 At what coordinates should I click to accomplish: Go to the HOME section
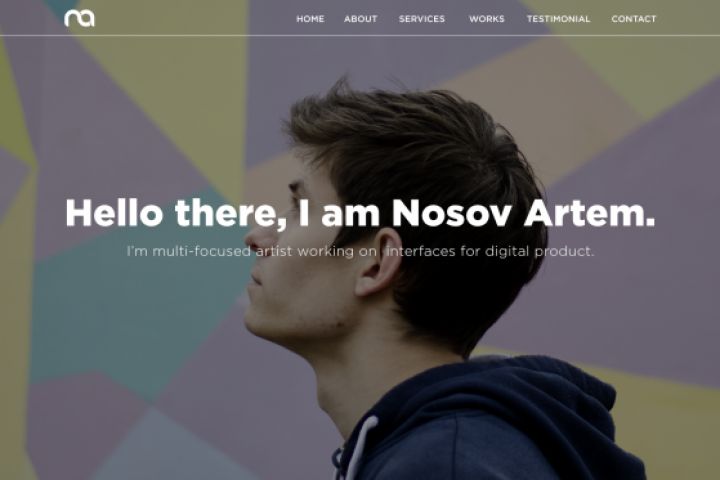(x=310, y=19)
